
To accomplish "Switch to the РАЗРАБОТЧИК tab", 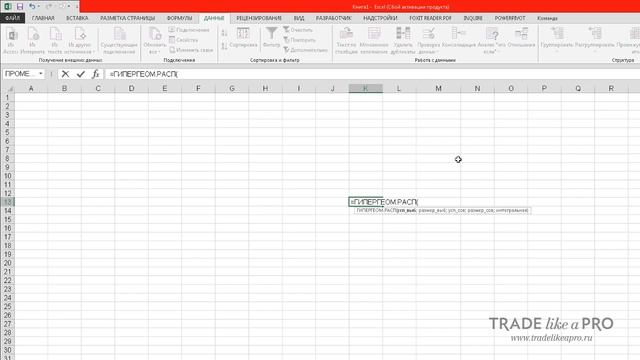I will pos(333,18).
